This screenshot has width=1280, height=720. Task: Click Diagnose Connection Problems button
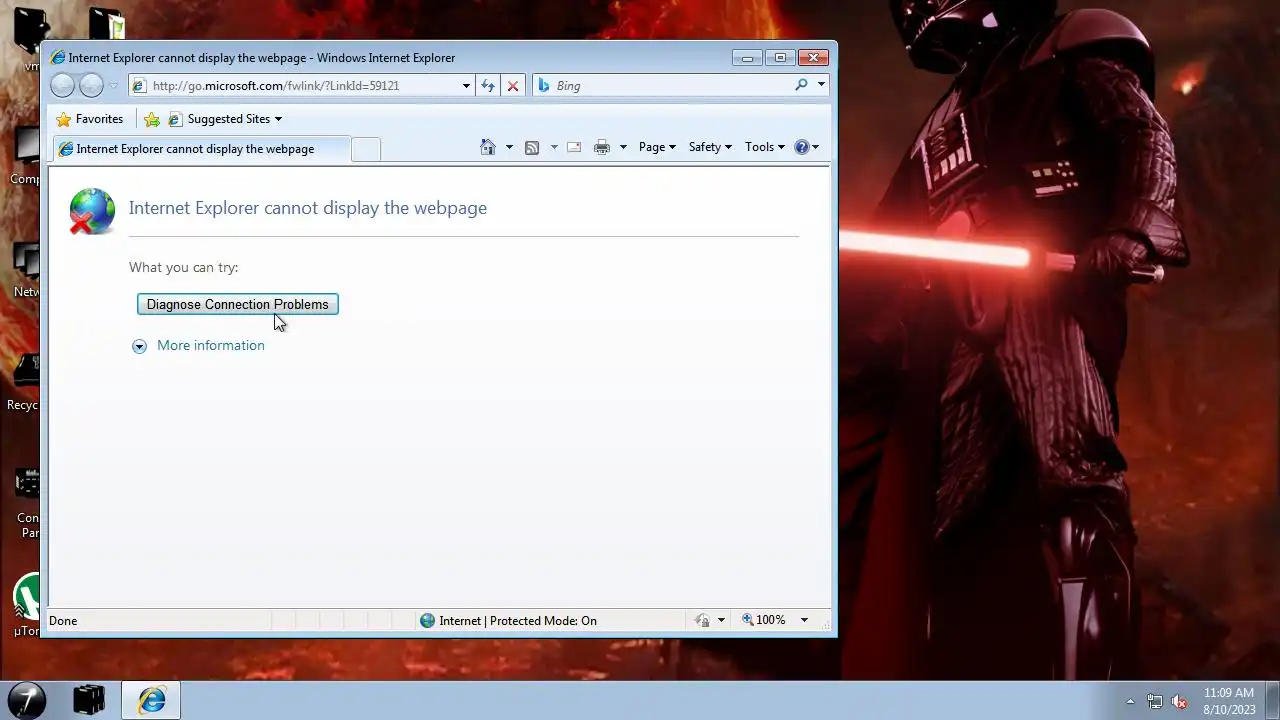238,304
